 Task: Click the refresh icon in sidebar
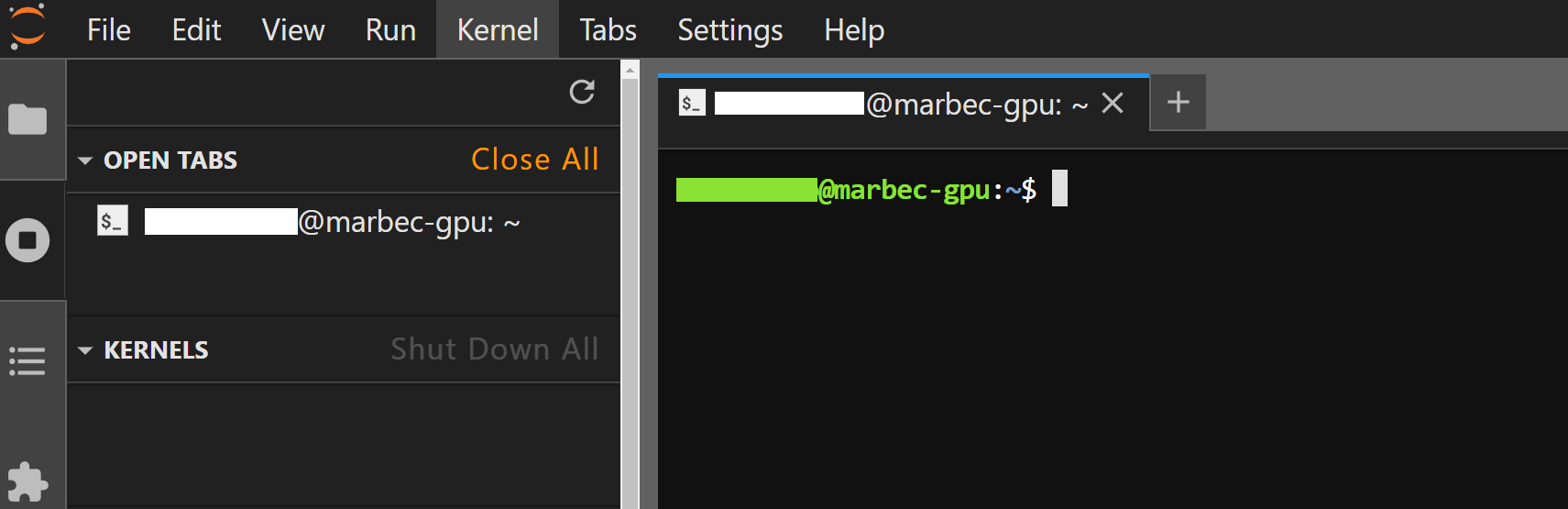[x=582, y=92]
